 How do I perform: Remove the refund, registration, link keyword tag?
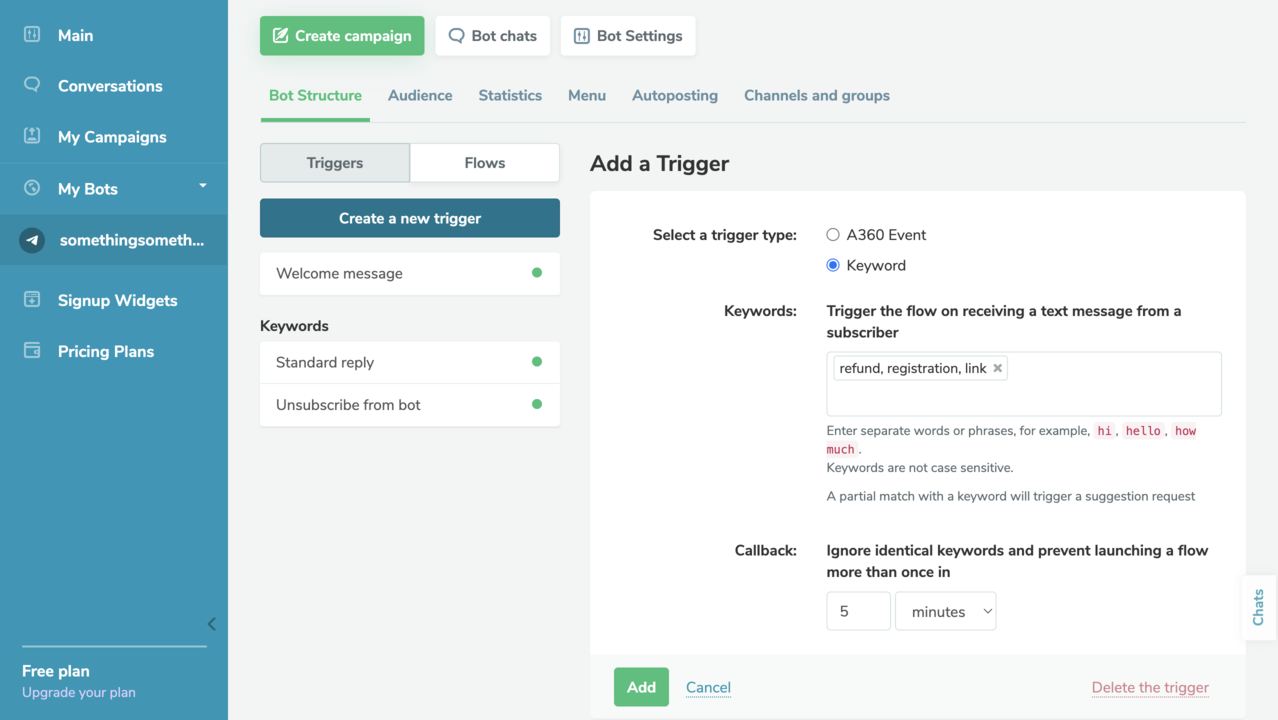[997, 368]
